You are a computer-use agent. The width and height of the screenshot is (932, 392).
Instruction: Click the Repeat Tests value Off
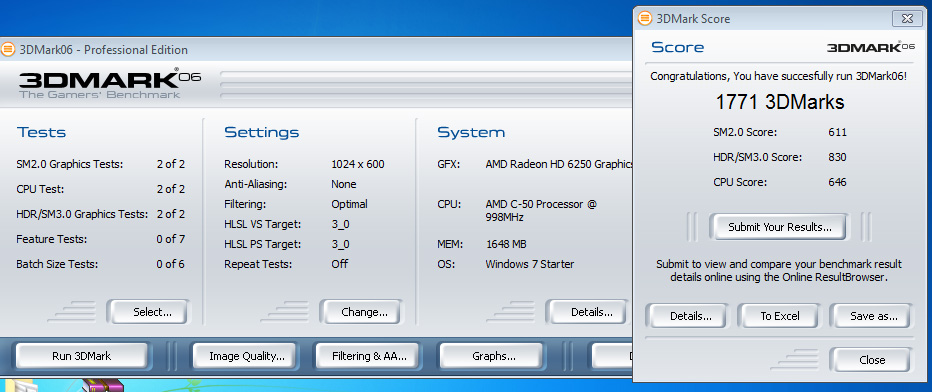[x=339, y=264]
